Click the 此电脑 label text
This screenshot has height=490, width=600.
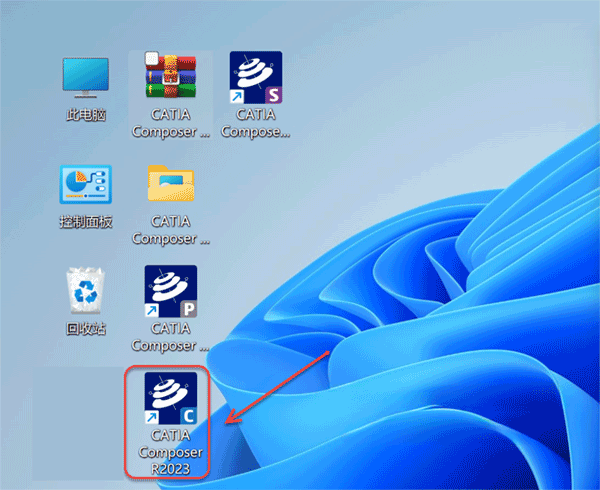pyautogui.click(x=86, y=115)
